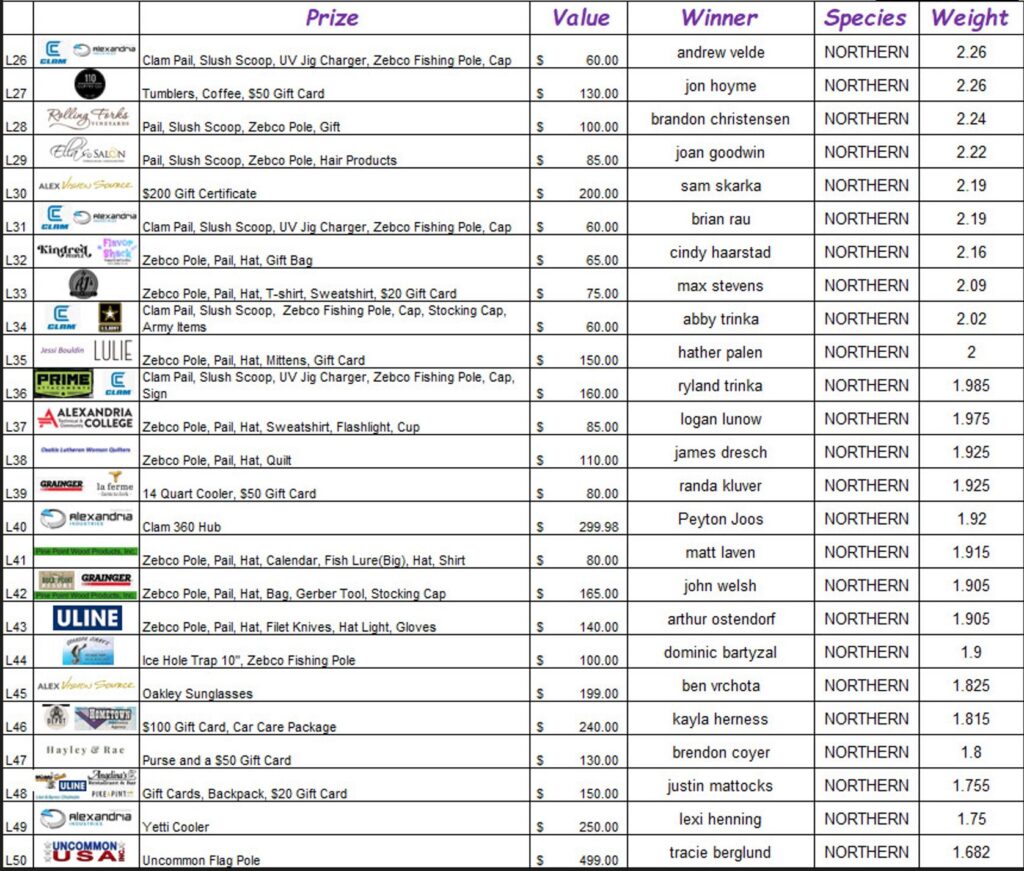The image size is (1024, 871).
Task: Click the prize $200 Gift Certificate
Action: (x=199, y=193)
